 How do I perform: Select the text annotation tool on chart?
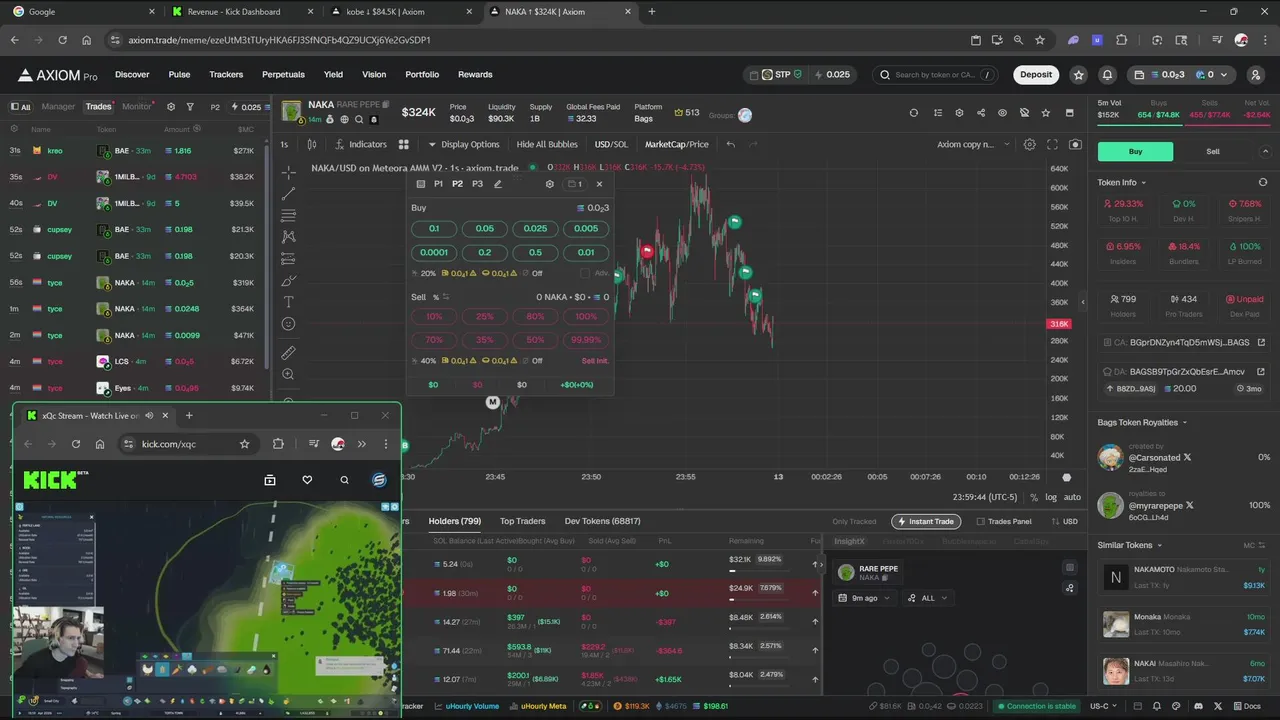click(x=289, y=302)
